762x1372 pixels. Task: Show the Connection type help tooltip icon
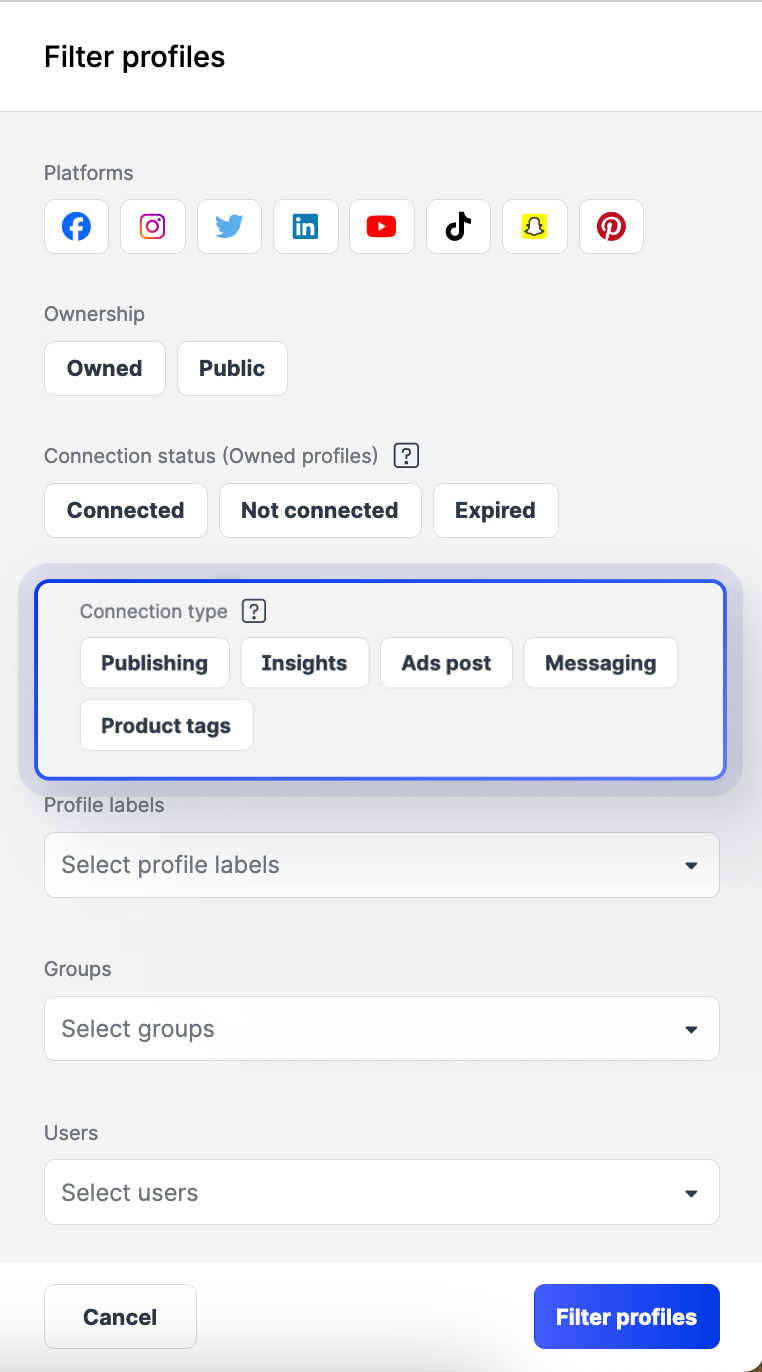click(255, 611)
